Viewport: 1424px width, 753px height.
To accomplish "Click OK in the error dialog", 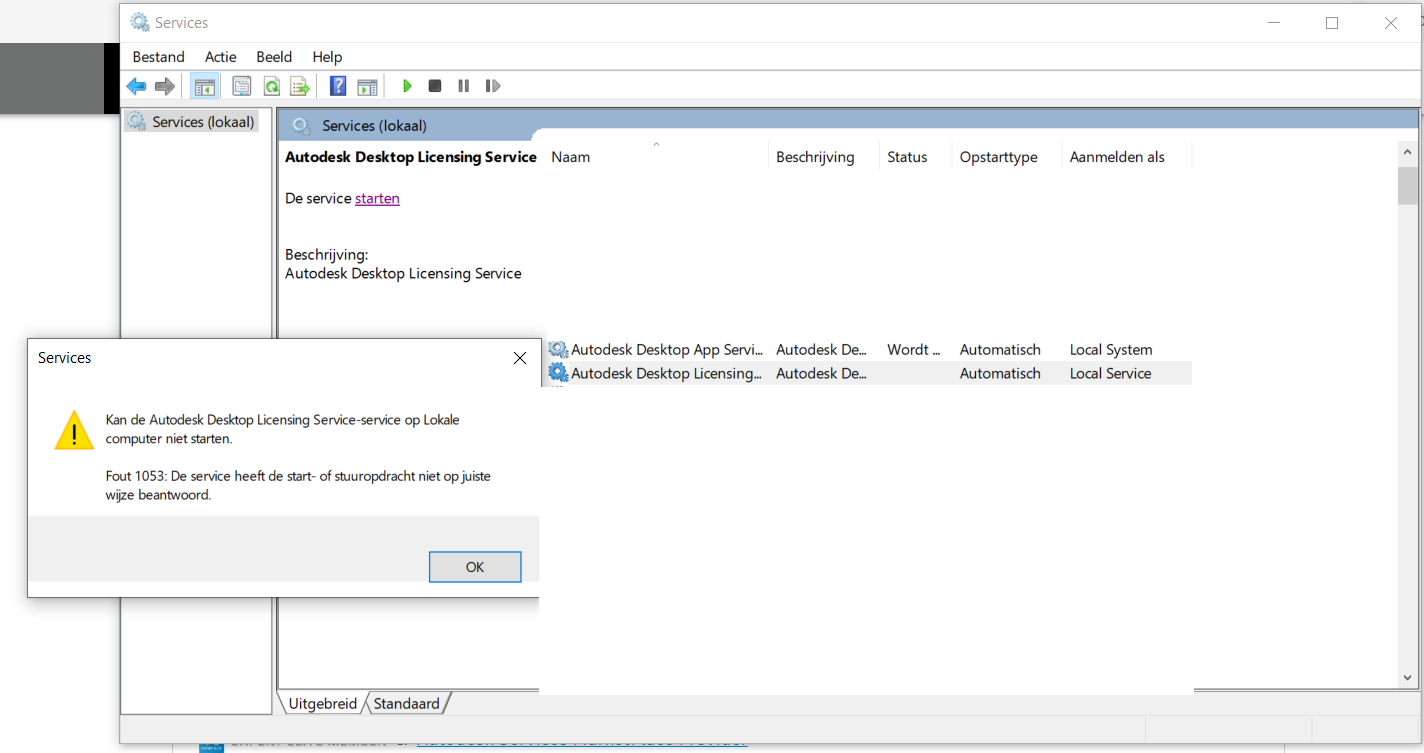I will click(475, 567).
